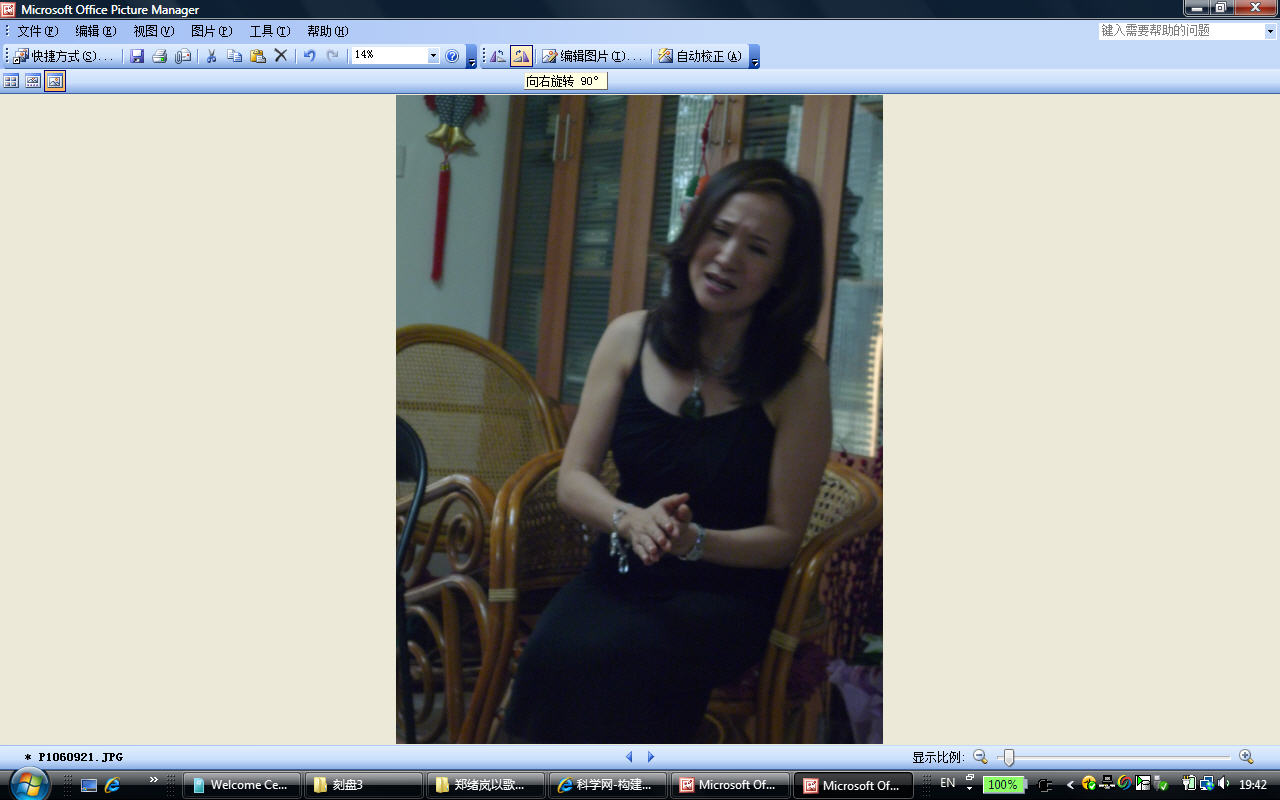
Task: Click the Redo arrow icon
Action: pos(333,56)
